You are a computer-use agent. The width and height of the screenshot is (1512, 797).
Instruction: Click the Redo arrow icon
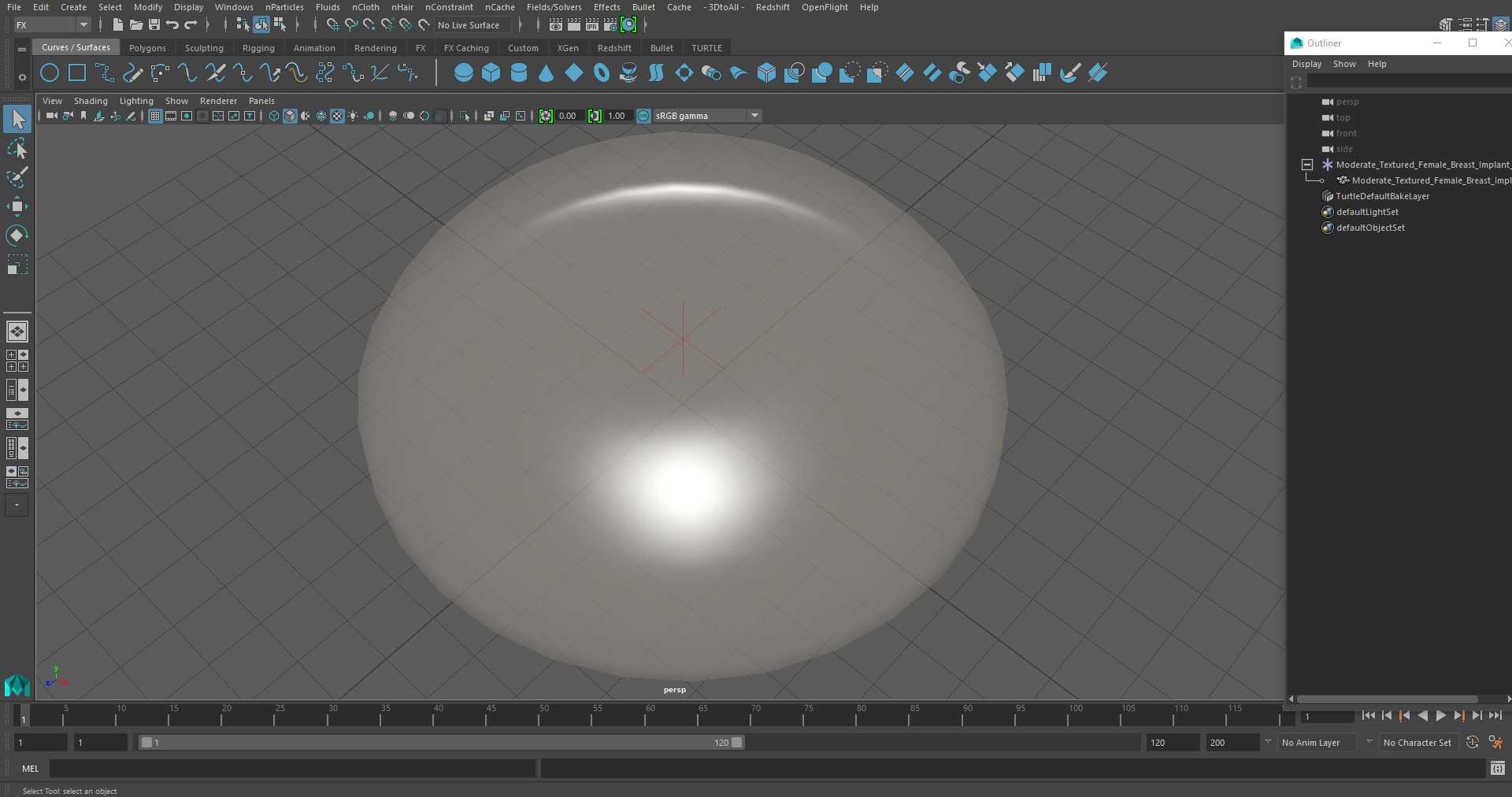tap(191, 25)
